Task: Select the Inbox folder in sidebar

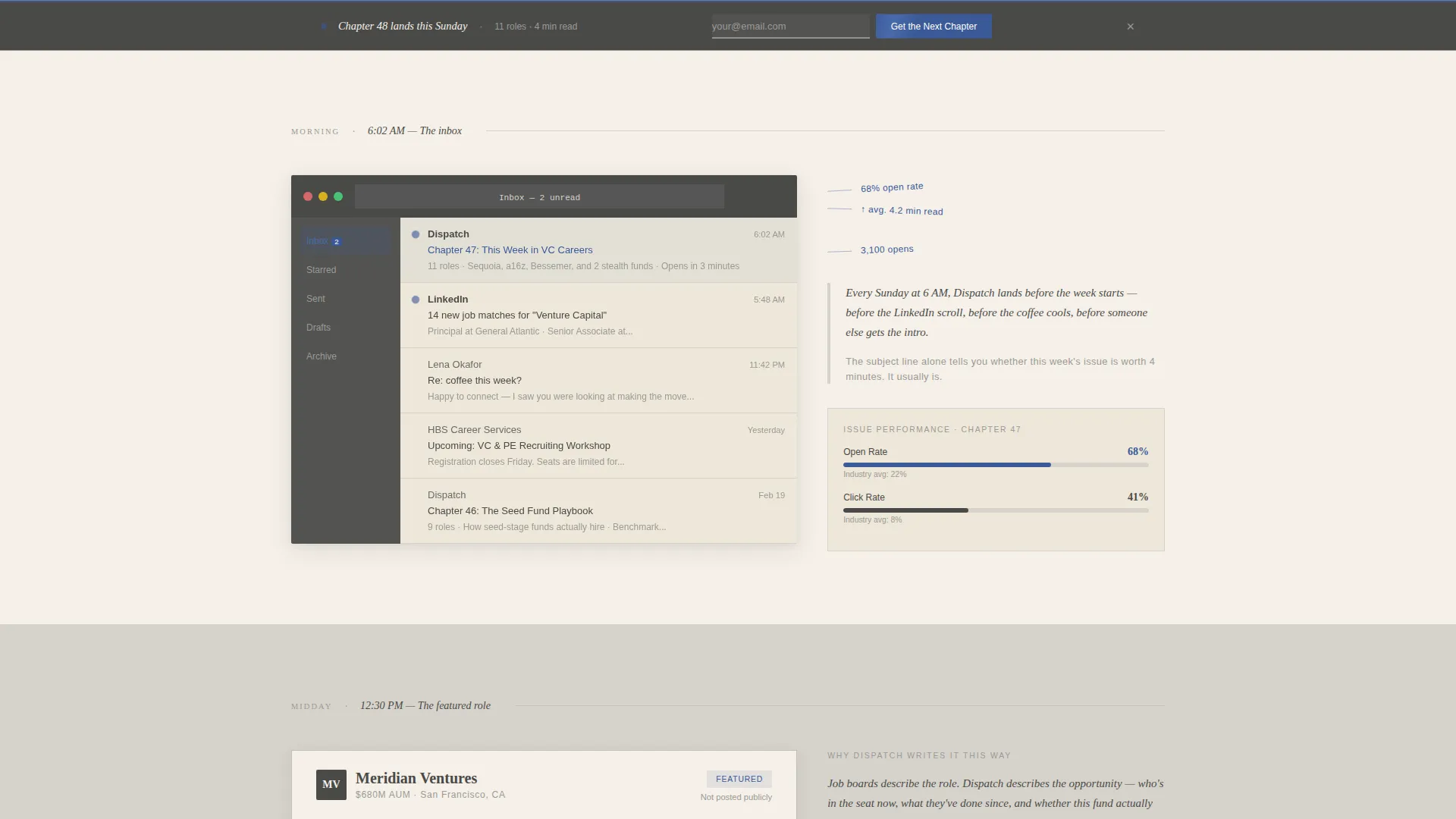Action: (x=345, y=241)
